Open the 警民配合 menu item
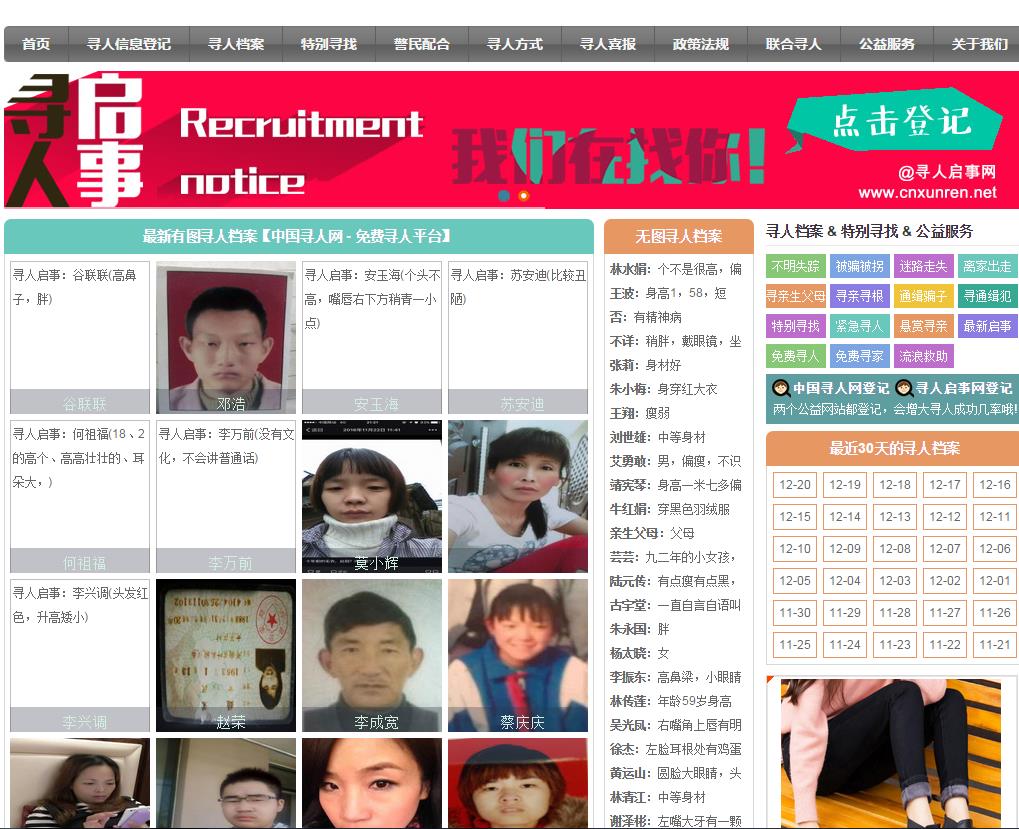Screen dimensions: 1019x829 pos(422,44)
